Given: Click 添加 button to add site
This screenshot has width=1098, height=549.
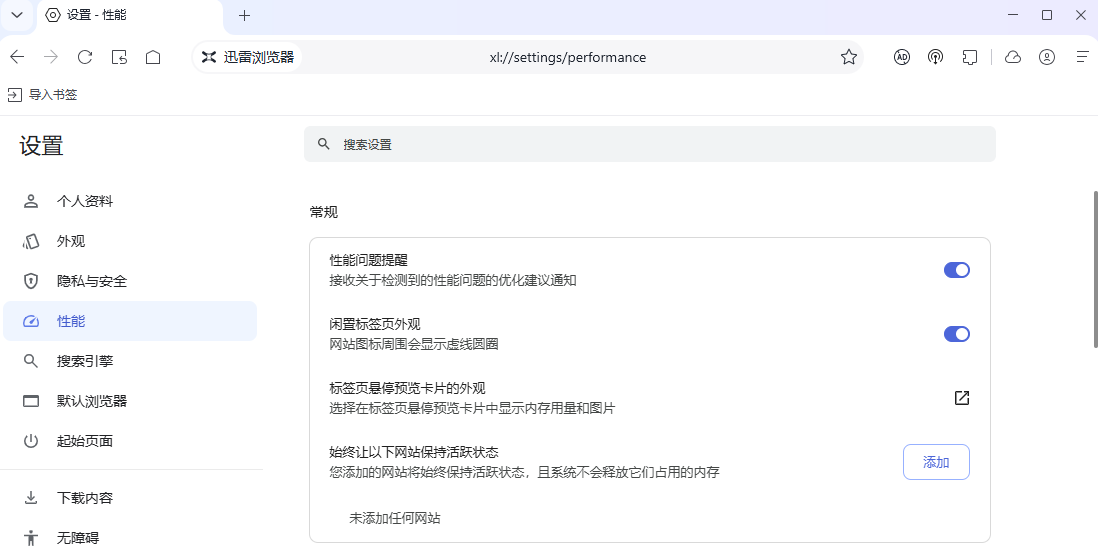Looking at the screenshot, I should [936, 462].
